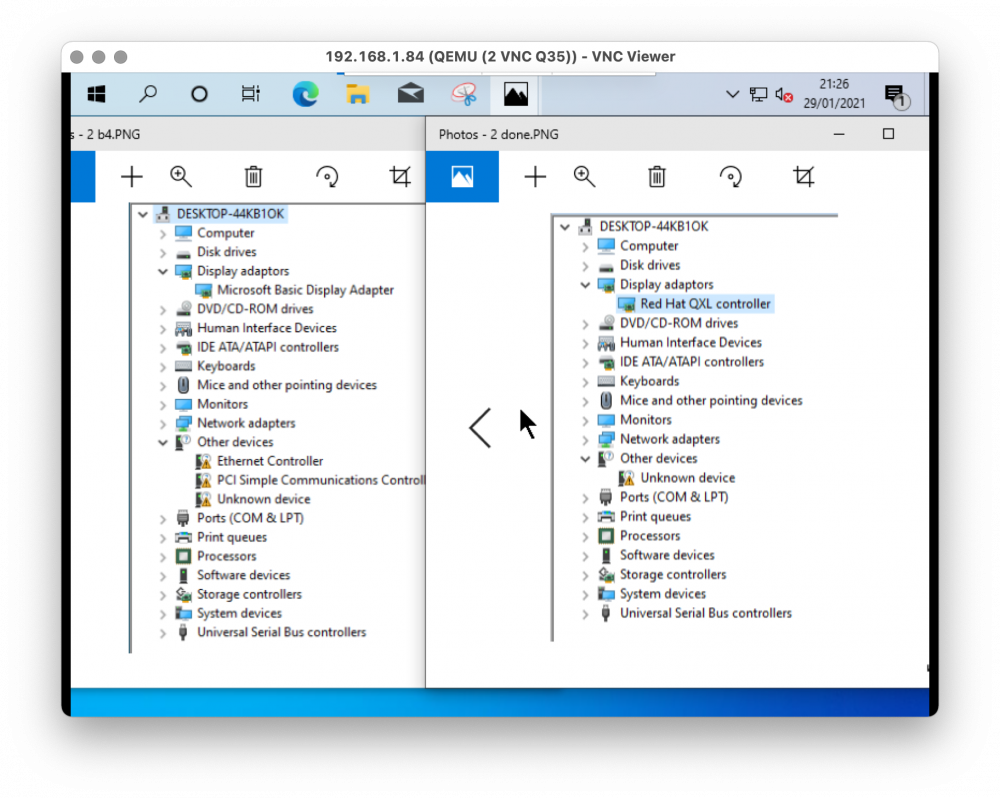Image resolution: width=1000 pixels, height=798 pixels.
Task: Click 'Unknown device' in 2 done.PNG image
Action: click(688, 478)
